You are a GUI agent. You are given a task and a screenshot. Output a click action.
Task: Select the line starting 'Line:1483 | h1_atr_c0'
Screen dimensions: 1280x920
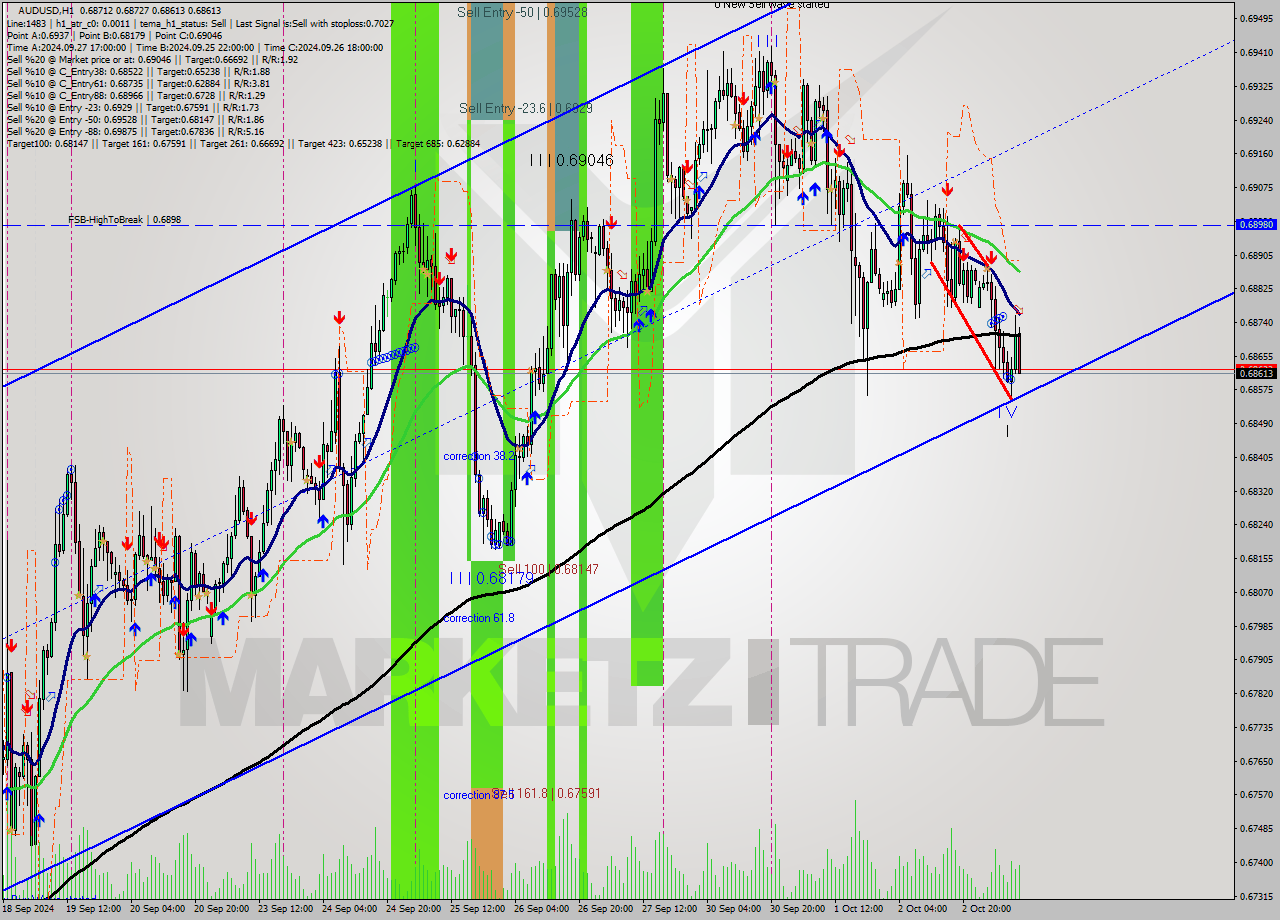point(200,23)
